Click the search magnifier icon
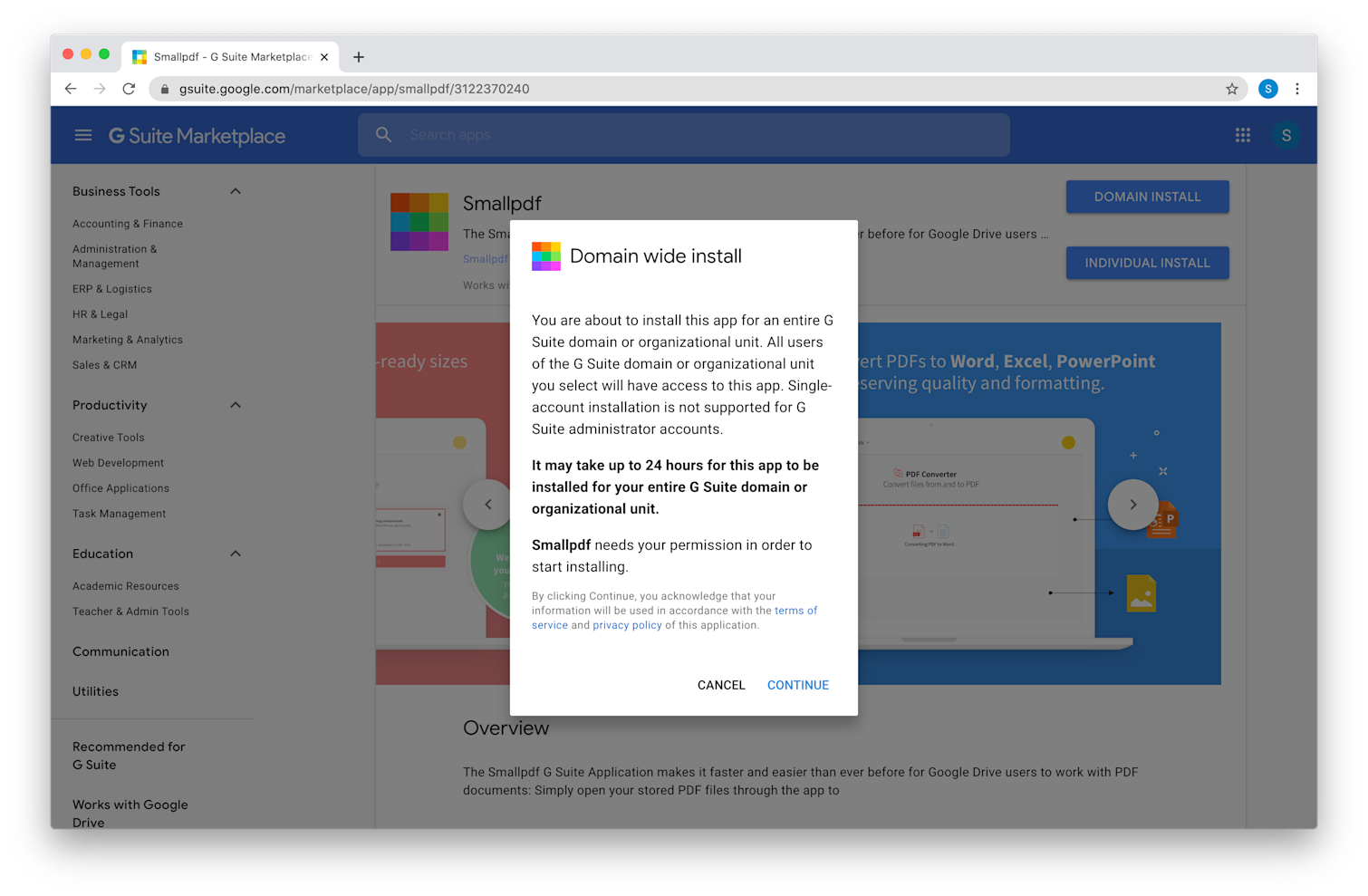Image resolution: width=1368 pixels, height=896 pixels. coord(384,134)
